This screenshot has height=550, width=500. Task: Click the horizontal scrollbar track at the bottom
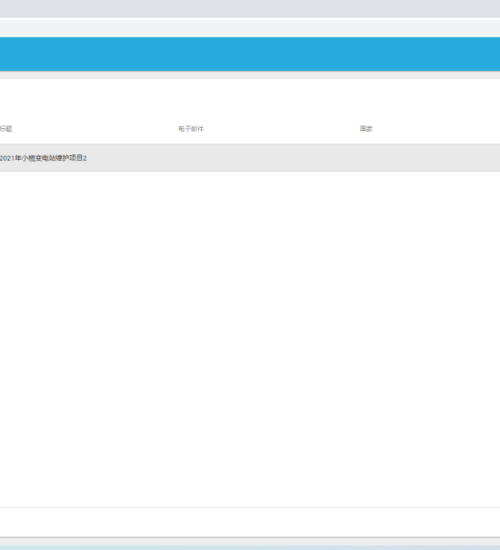pyautogui.click(x=250, y=541)
